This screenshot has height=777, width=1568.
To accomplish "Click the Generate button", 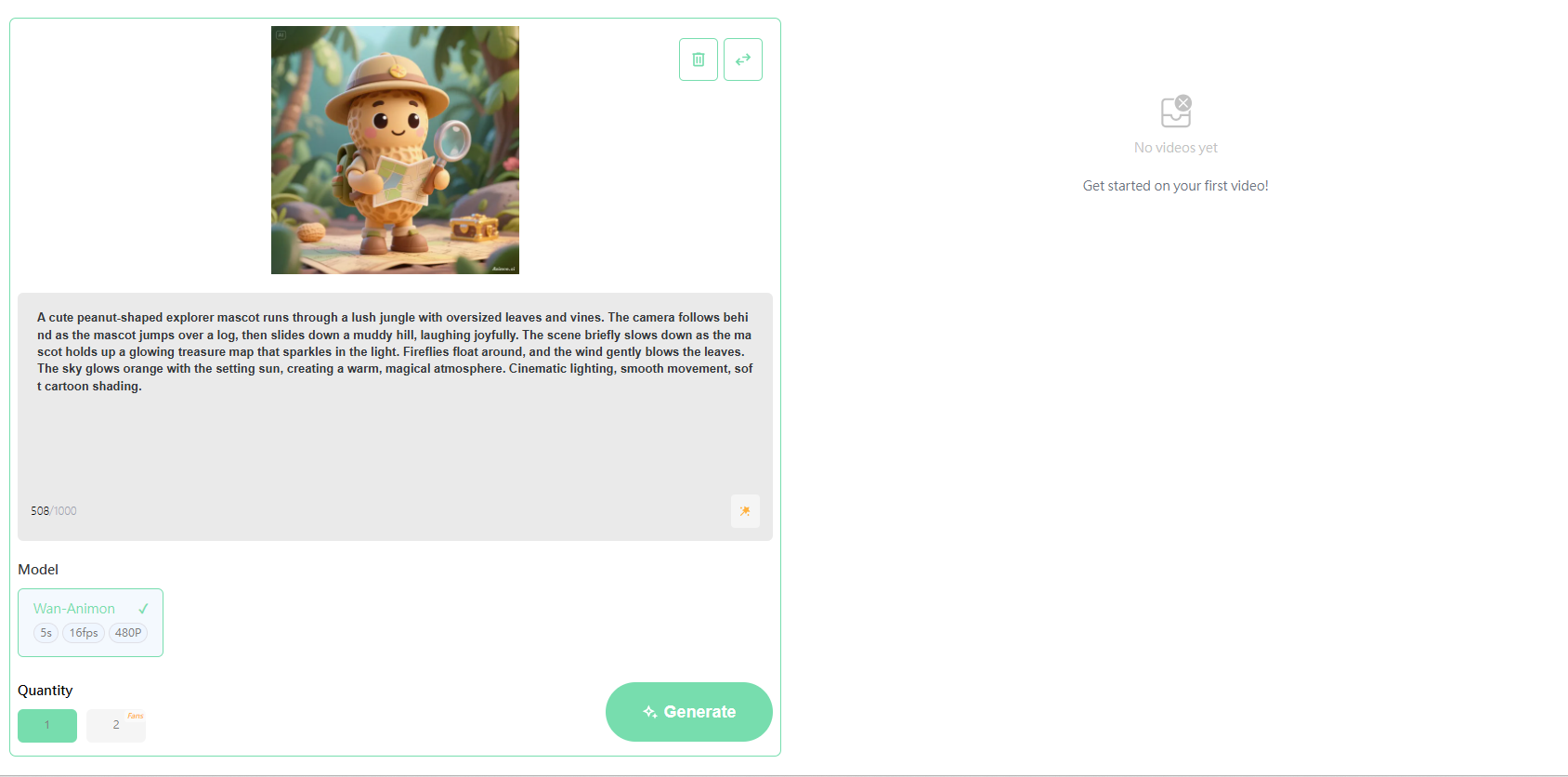I will (689, 712).
